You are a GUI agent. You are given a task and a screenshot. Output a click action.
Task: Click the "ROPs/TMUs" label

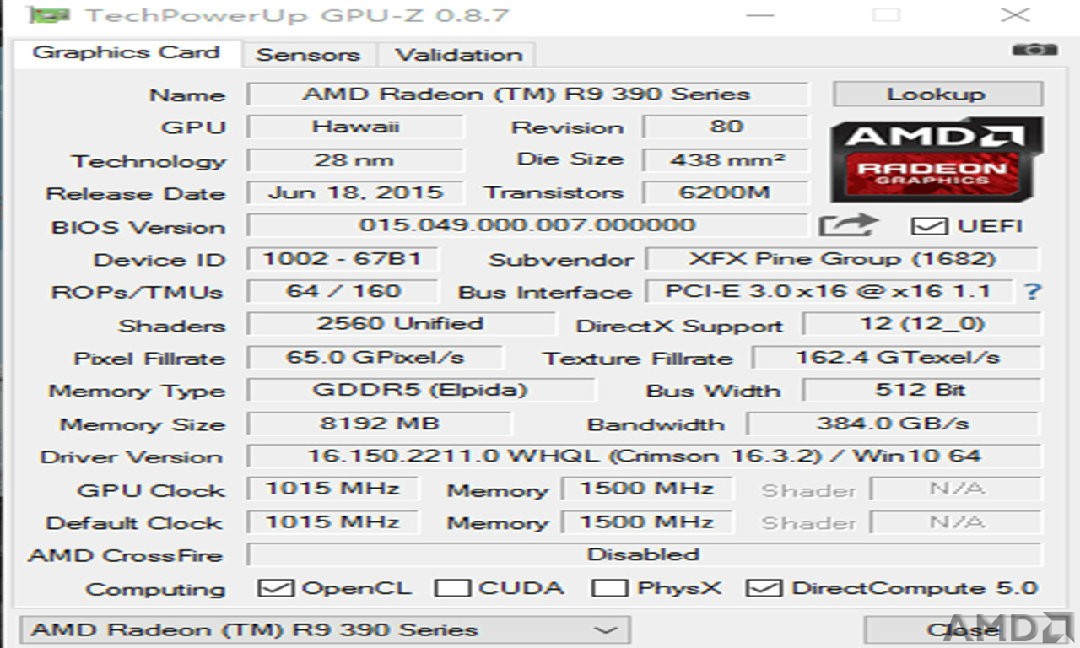pos(136,293)
